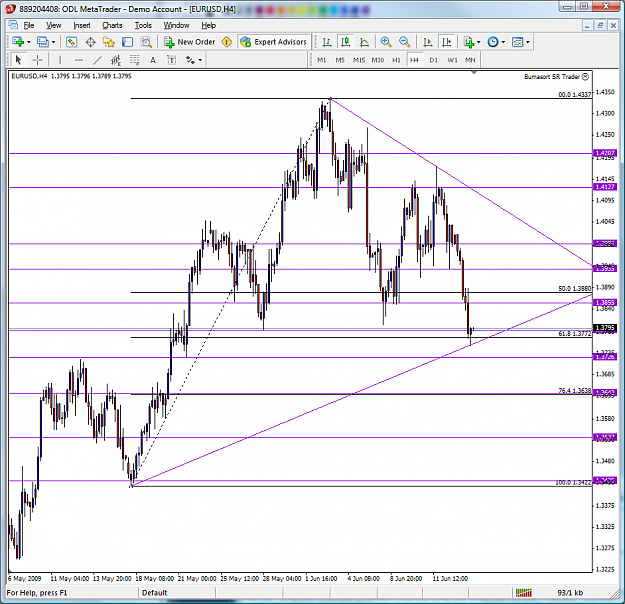Open Data Window crosshair-circle icon

pyautogui.click(x=90, y=41)
